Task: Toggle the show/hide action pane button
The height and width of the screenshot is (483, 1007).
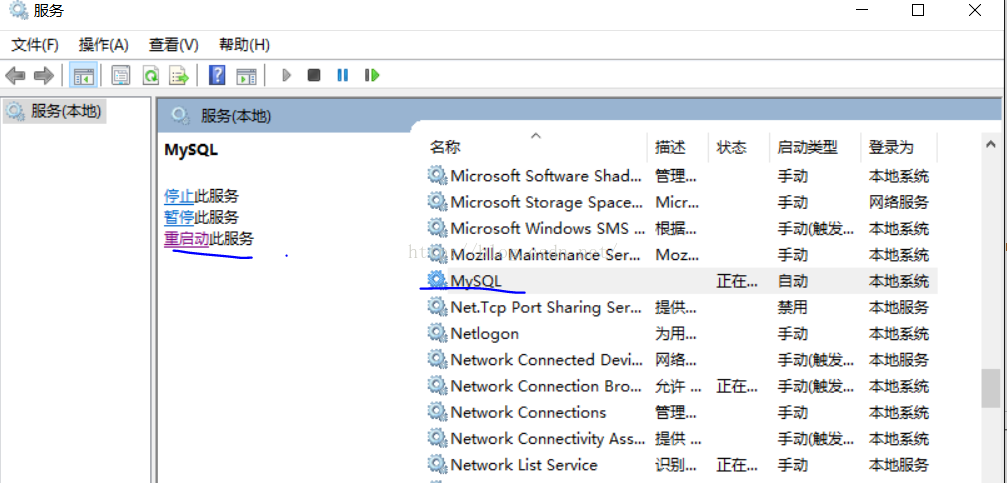Action: coord(246,75)
